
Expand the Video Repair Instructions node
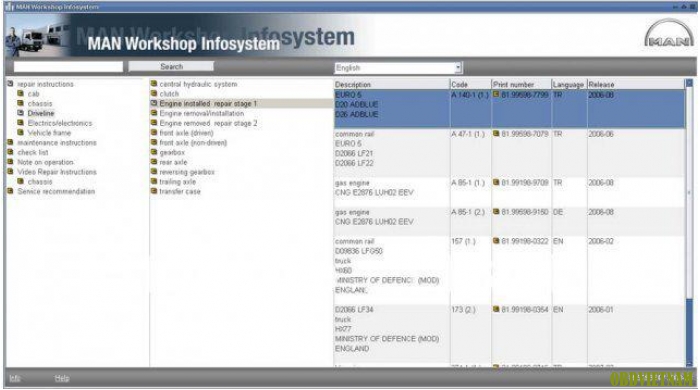pyautogui.click(x=10, y=171)
